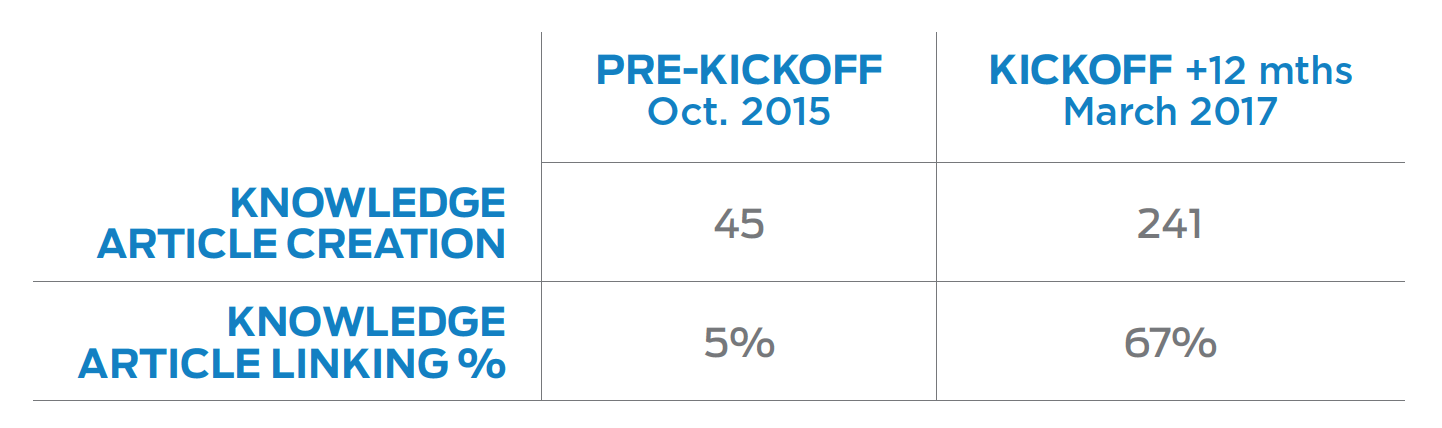
Task: Click the March 2017 date text
Action: [x=1170, y=111]
